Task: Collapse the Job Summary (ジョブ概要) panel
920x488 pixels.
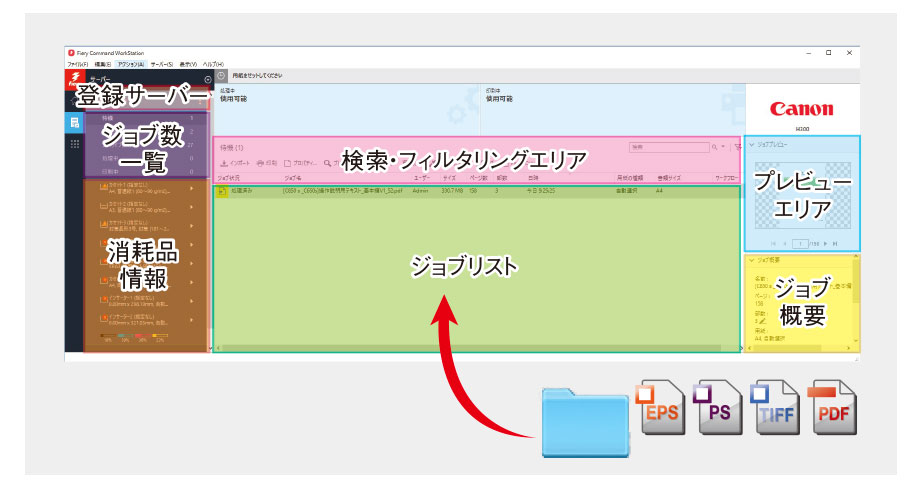Action: click(752, 259)
